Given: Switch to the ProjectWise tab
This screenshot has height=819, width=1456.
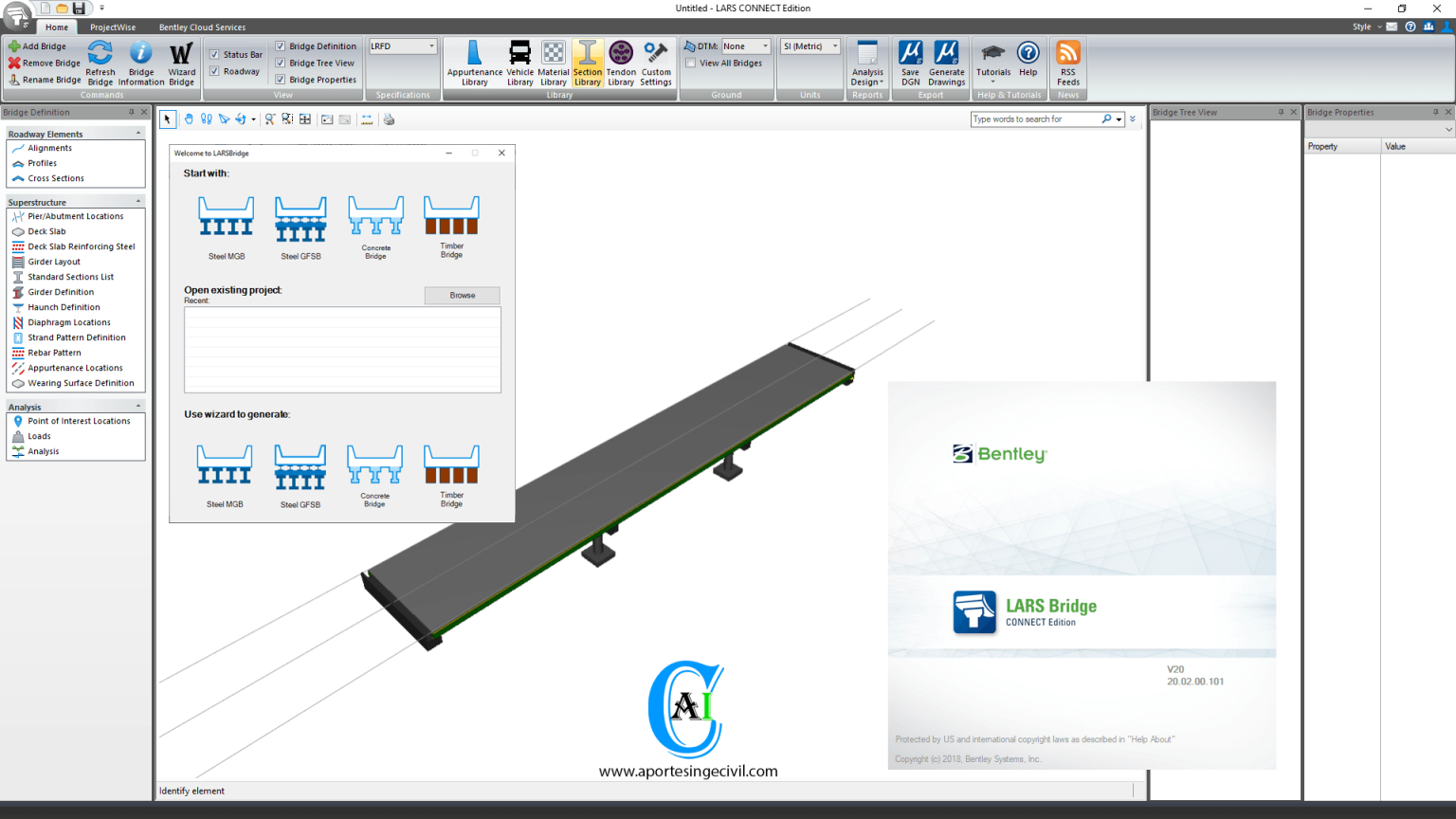Looking at the screenshot, I should tap(113, 27).
